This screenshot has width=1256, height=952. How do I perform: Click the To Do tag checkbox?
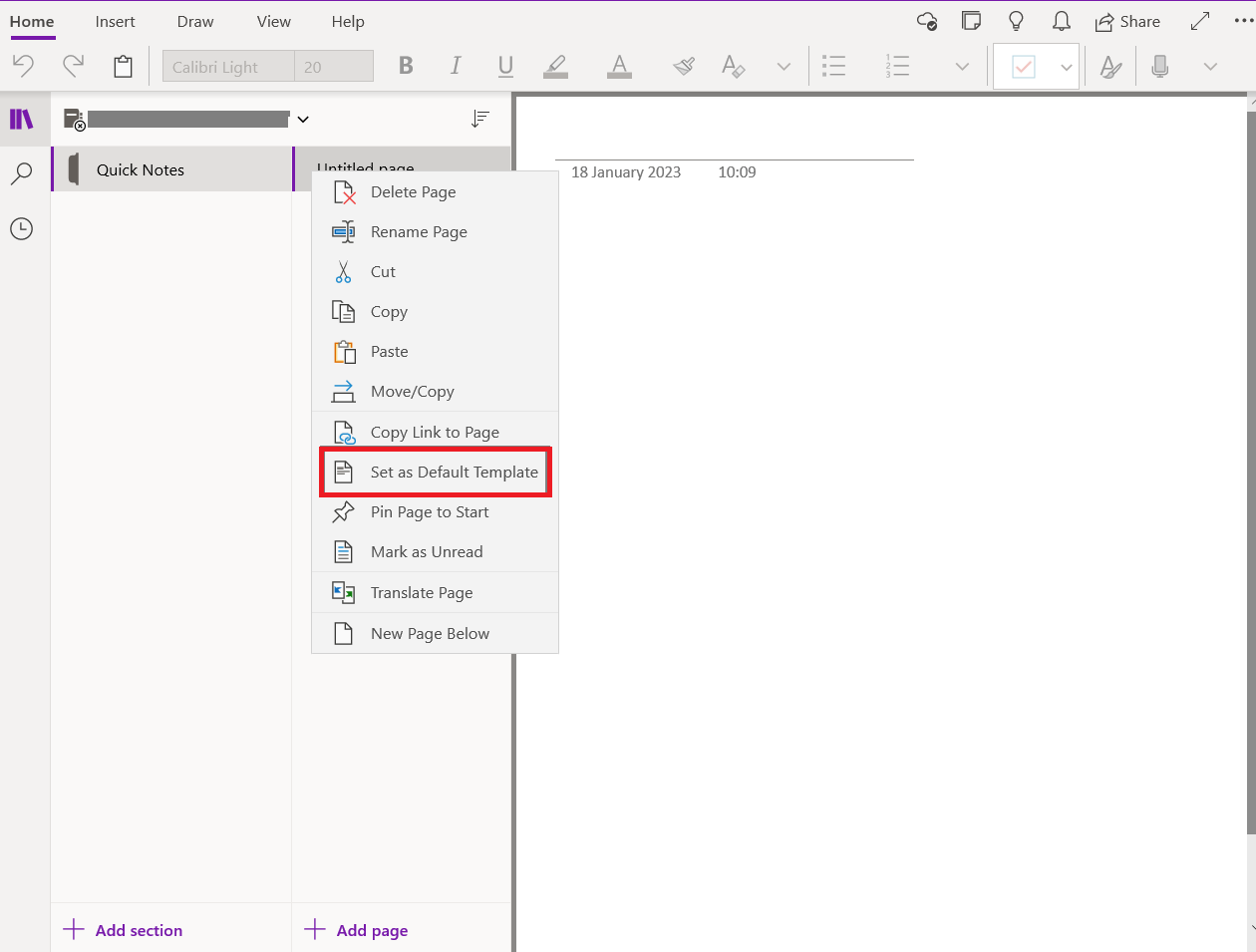pos(1024,67)
